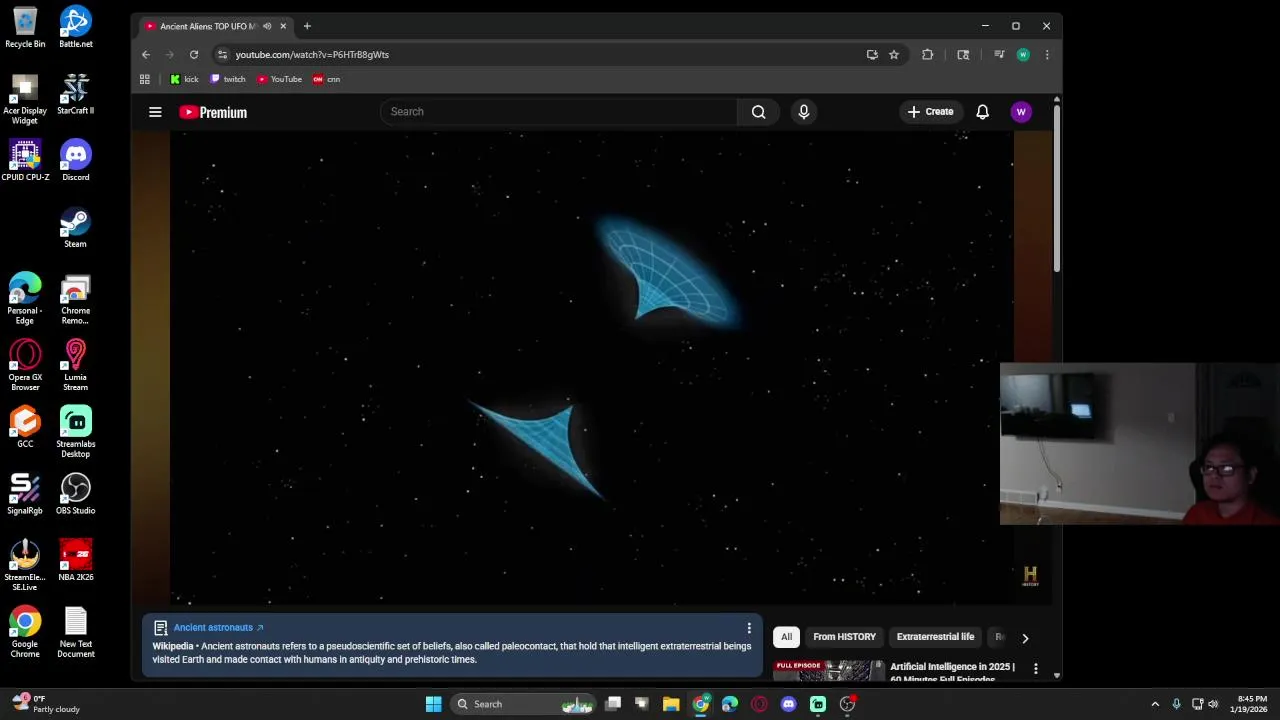The image size is (1280, 720).
Task: Select the Streamlabs Desktop icon
Action: pos(76,432)
